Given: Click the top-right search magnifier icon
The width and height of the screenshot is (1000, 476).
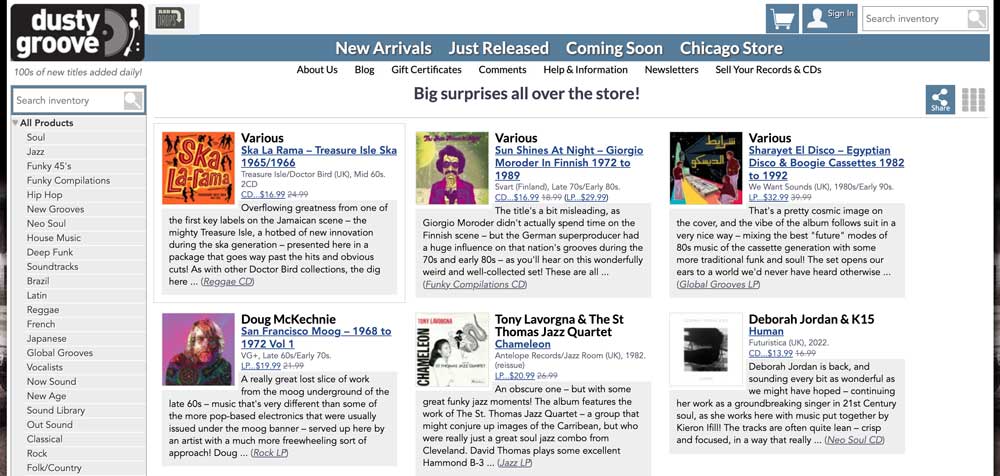Looking at the screenshot, I should click(976, 19).
